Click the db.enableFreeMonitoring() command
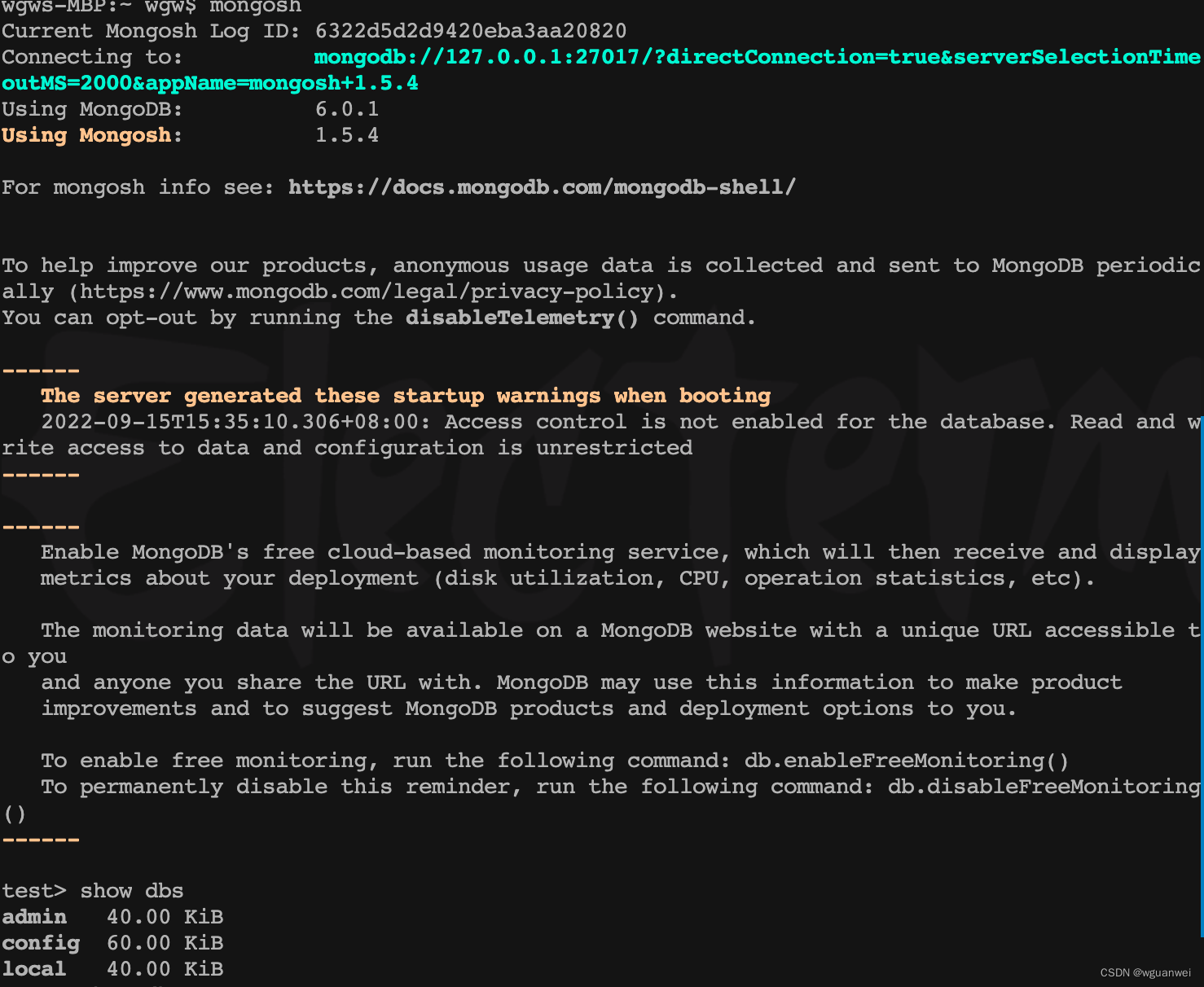The width and height of the screenshot is (1204, 987). [905, 760]
